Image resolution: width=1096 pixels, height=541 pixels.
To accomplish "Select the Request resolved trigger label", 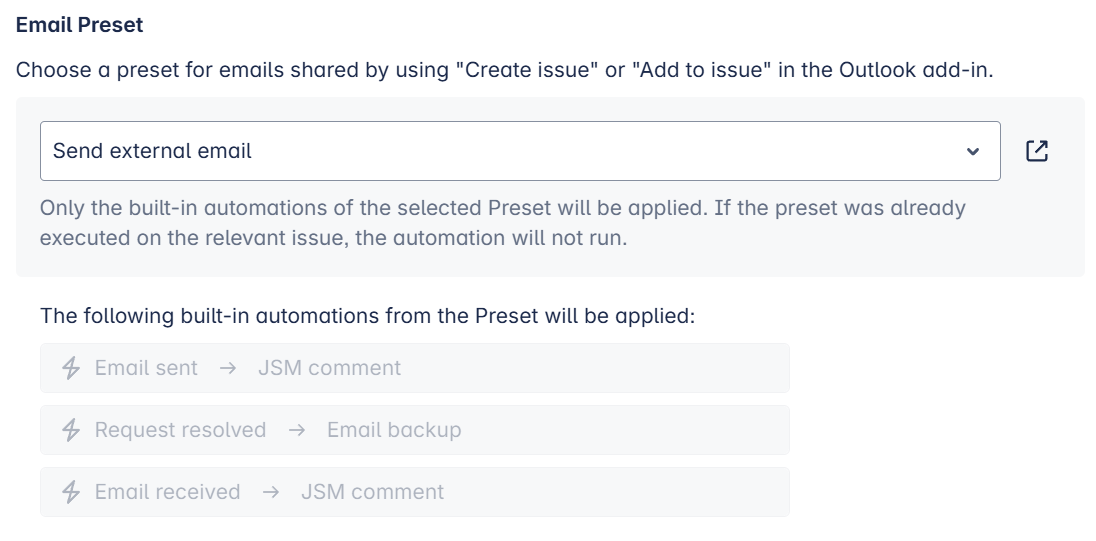I will pos(180,430).
